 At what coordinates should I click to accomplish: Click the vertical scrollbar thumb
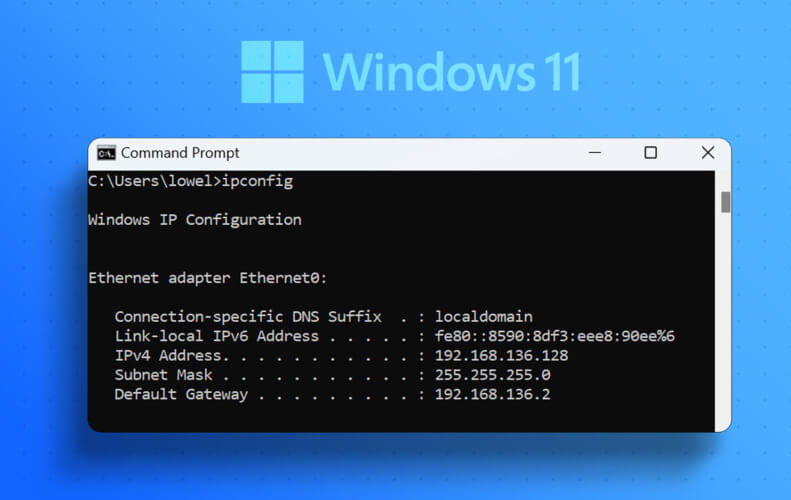(x=725, y=202)
